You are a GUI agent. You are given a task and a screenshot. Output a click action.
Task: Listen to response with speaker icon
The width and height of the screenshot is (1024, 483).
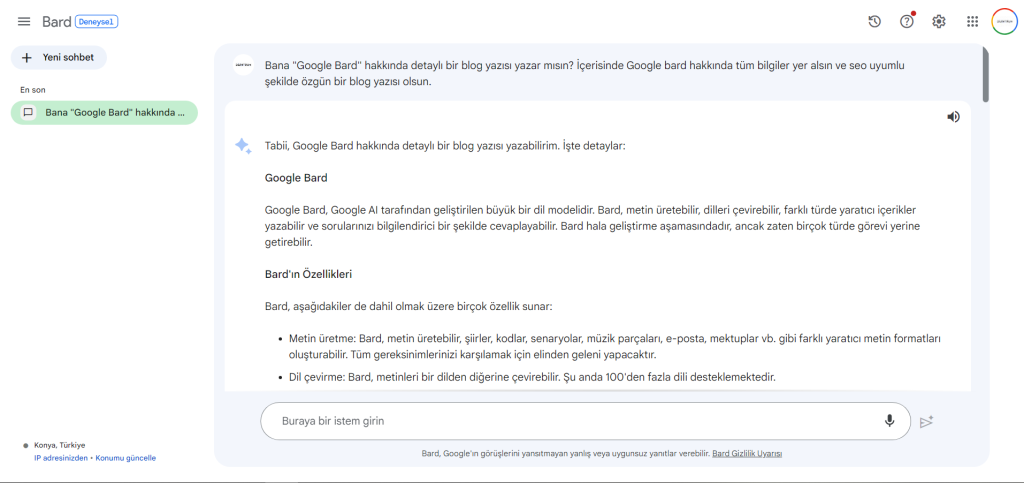[x=953, y=117]
